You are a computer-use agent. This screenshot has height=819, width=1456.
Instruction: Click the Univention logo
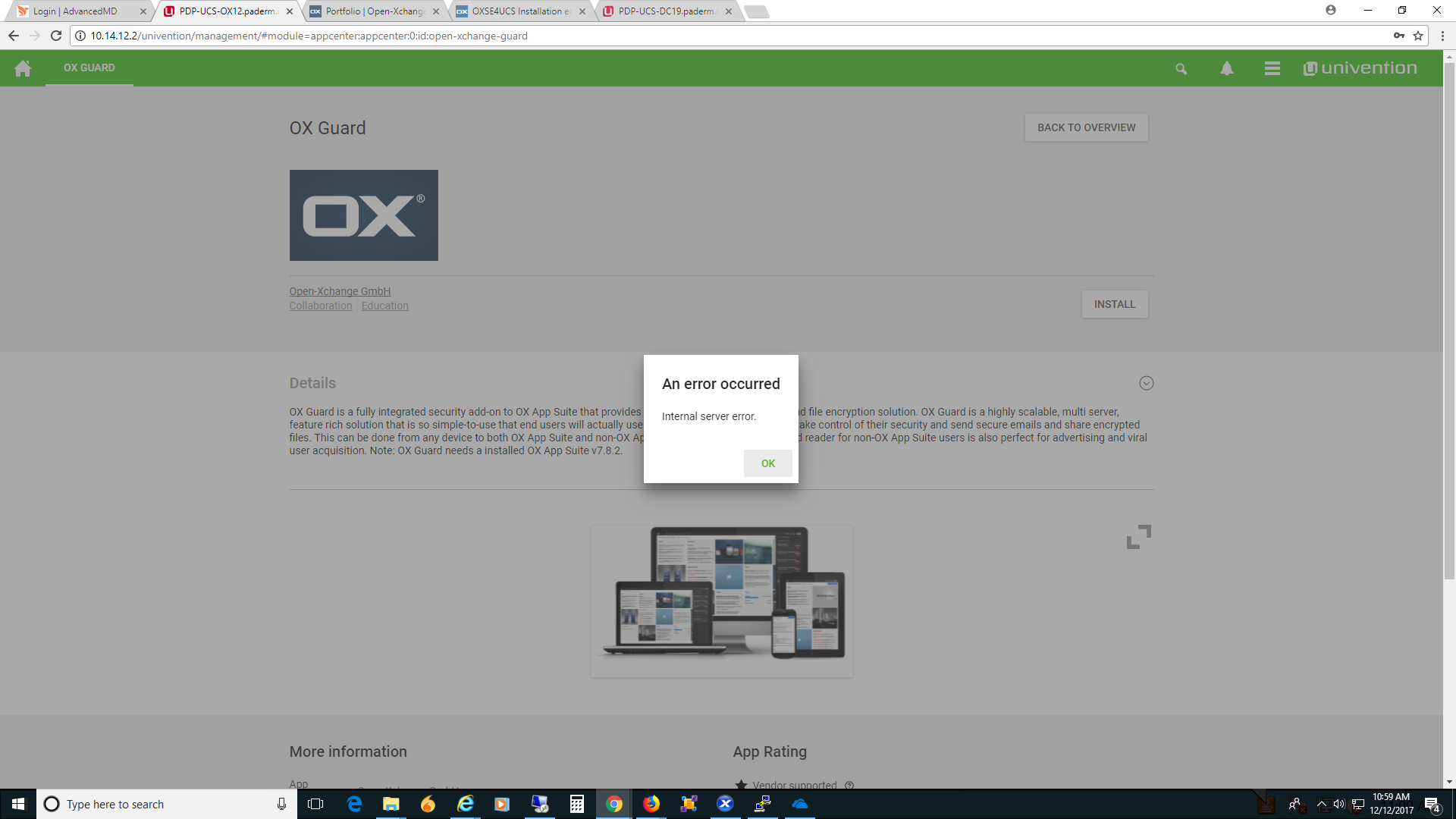pos(1360,68)
